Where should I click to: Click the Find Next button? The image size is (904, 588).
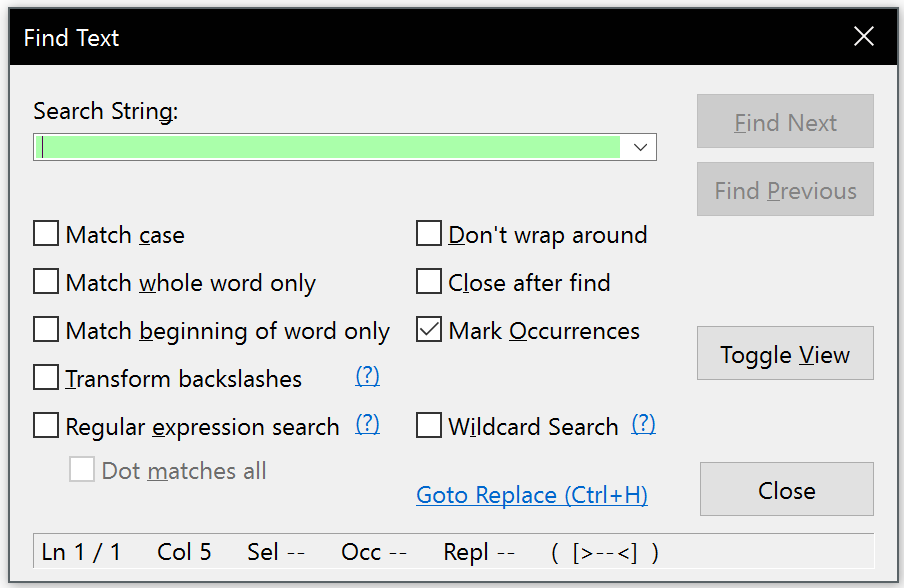784,121
